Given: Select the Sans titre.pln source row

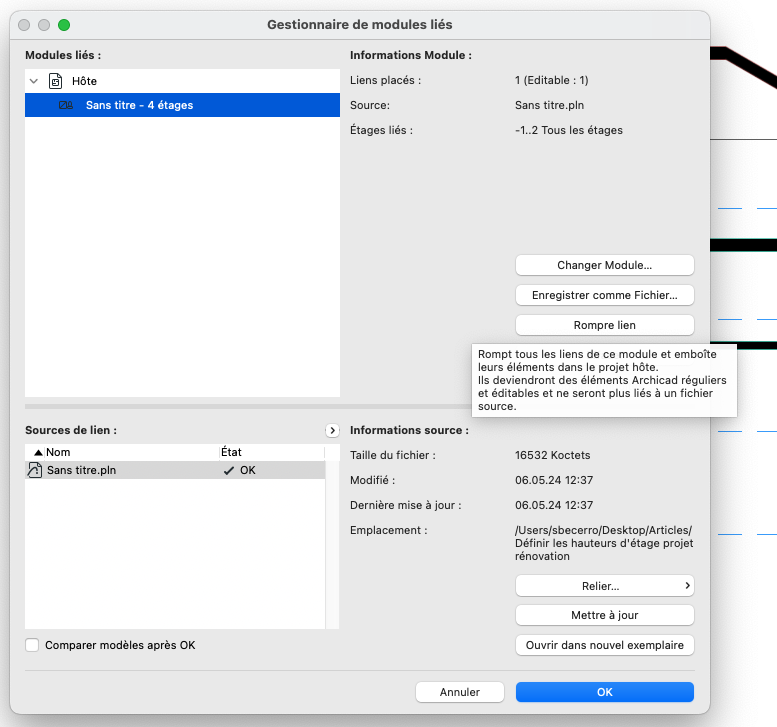Looking at the screenshot, I should coord(175,470).
